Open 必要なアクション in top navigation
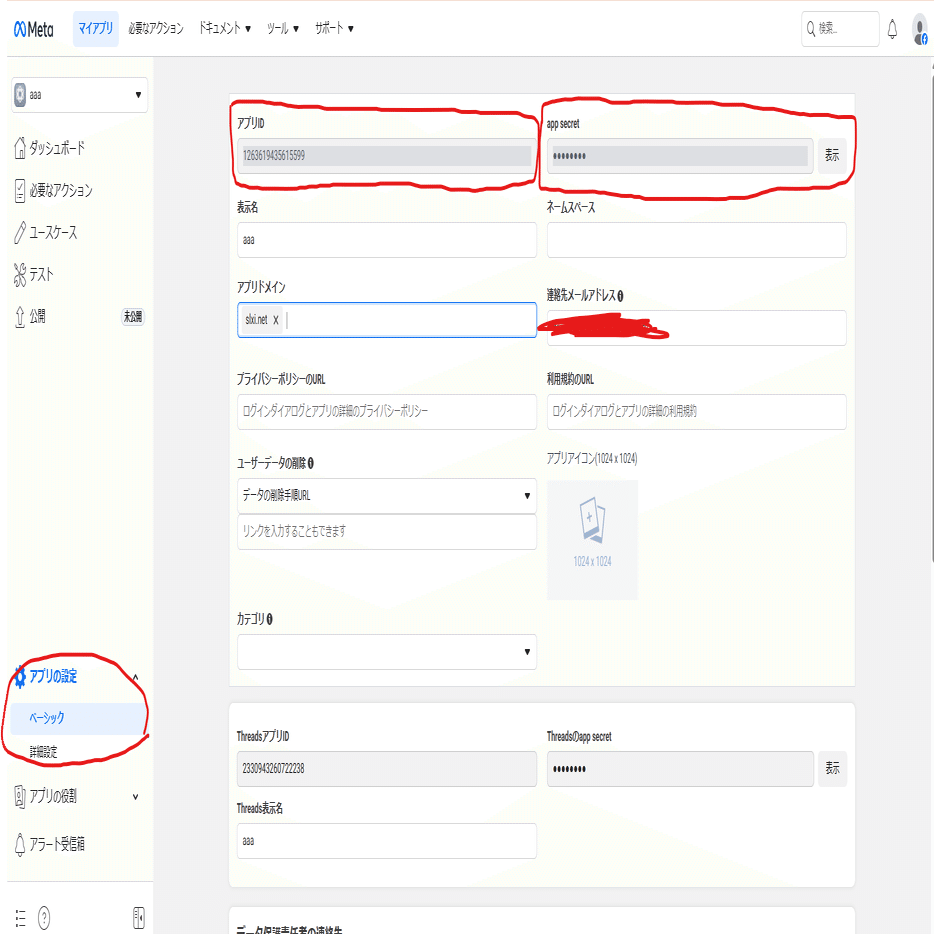This screenshot has height=934, width=934. (x=156, y=29)
